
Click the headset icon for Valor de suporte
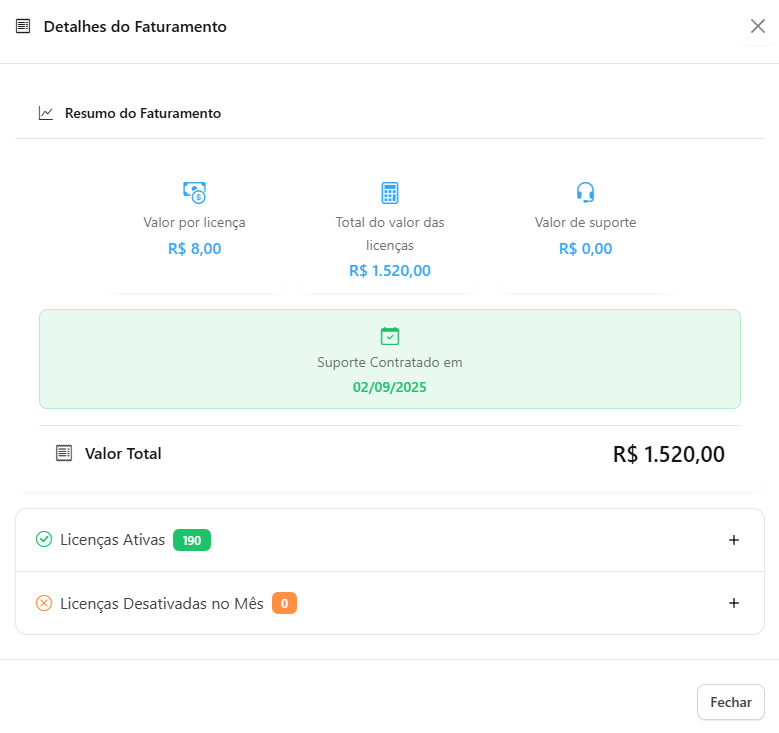point(585,192)
